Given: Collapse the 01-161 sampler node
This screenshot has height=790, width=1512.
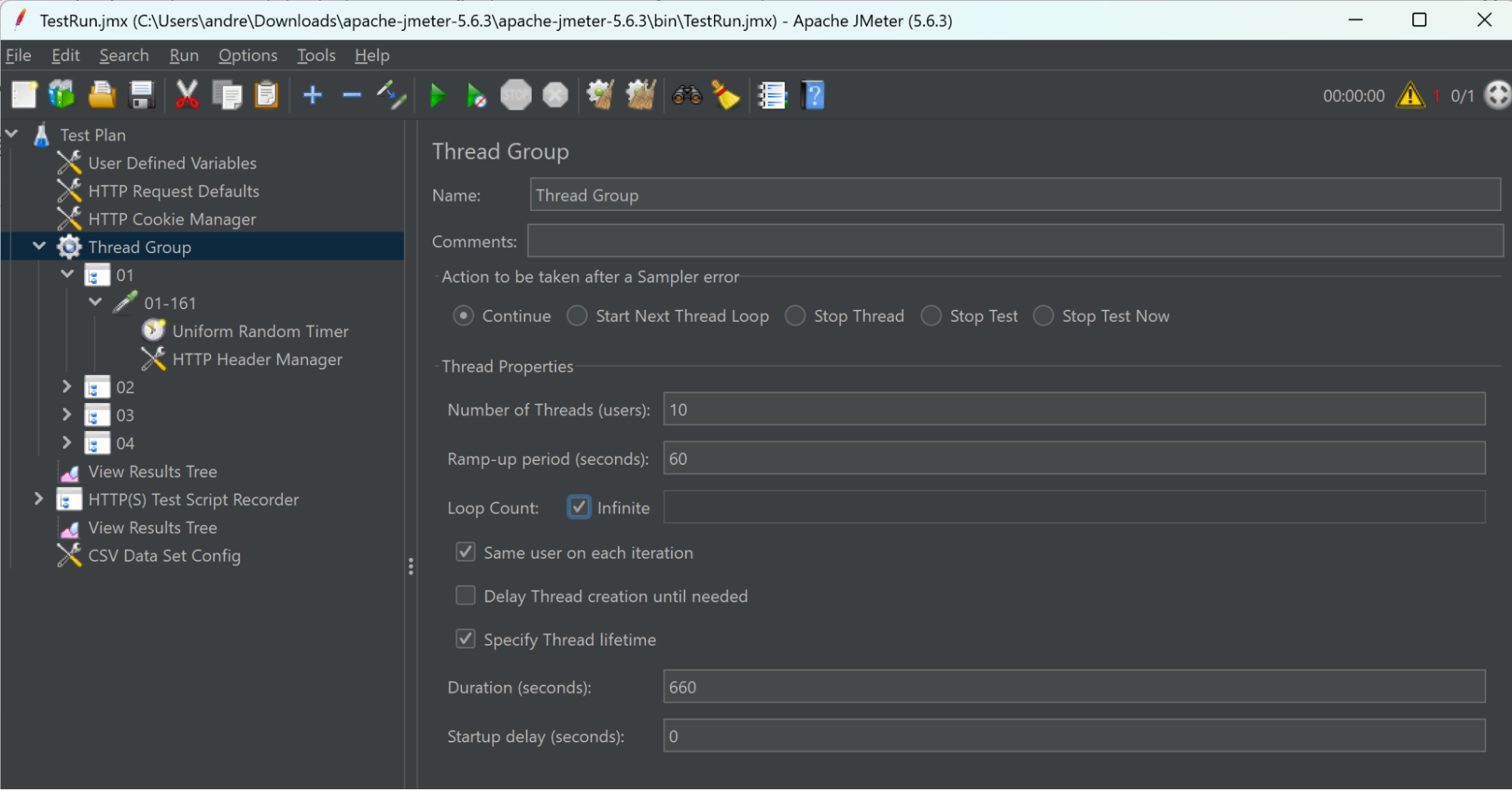Looking at the screenshot, I should (95, 302).
